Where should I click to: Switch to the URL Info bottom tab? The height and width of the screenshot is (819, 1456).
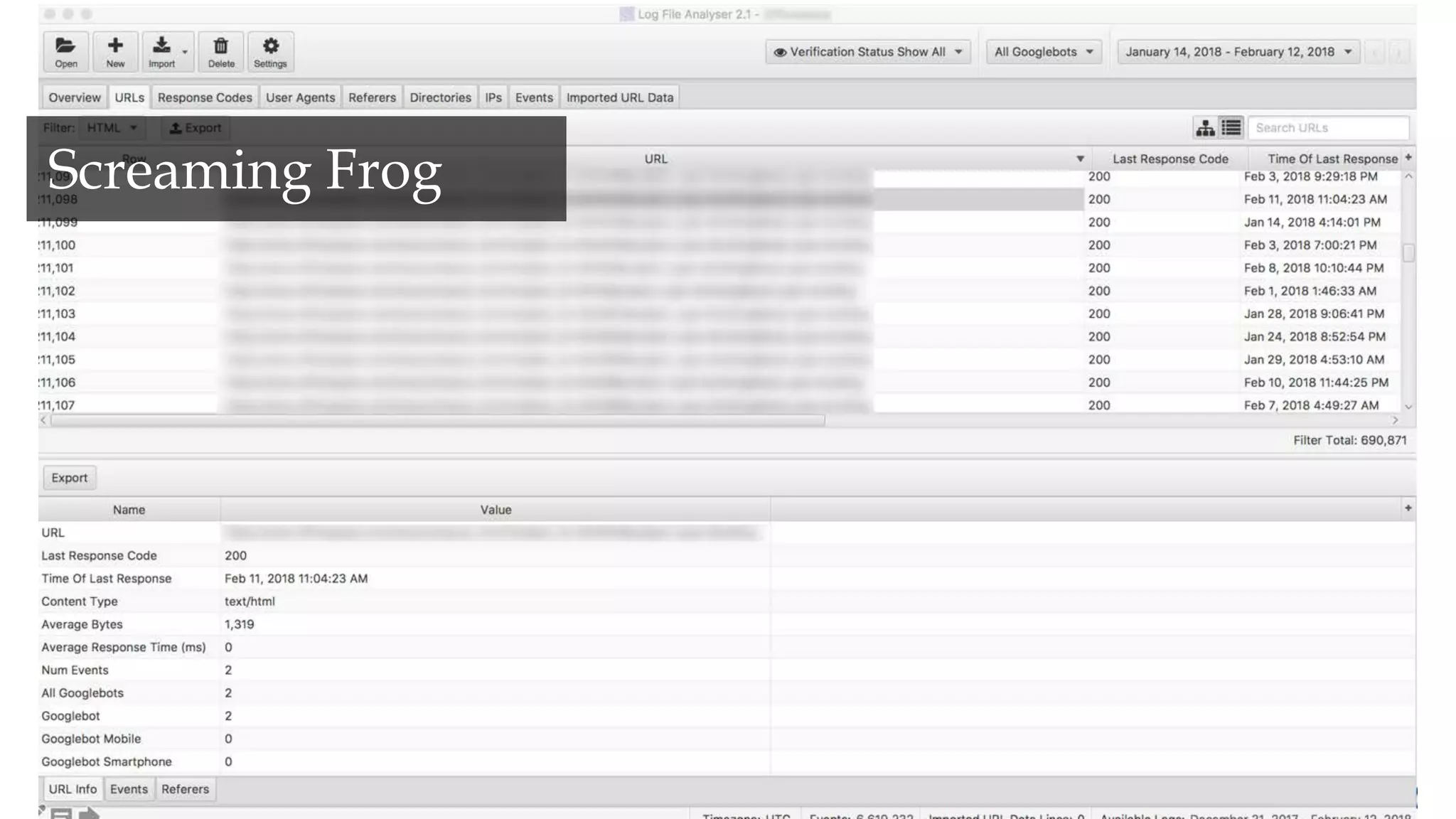[x=73, y=789]
